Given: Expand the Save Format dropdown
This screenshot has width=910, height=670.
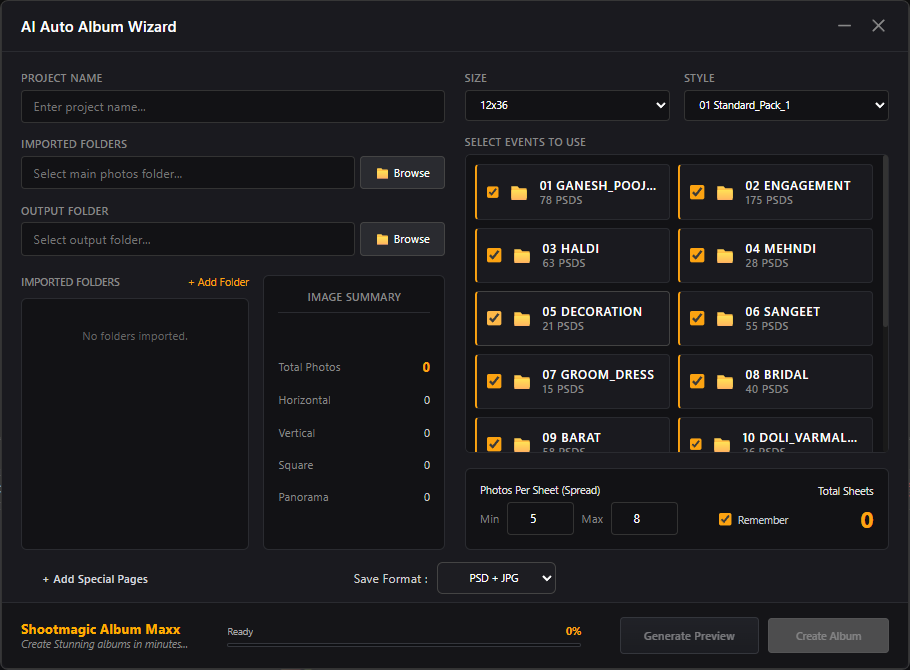Looking at the screenshot, I should (x=496, y=578).
